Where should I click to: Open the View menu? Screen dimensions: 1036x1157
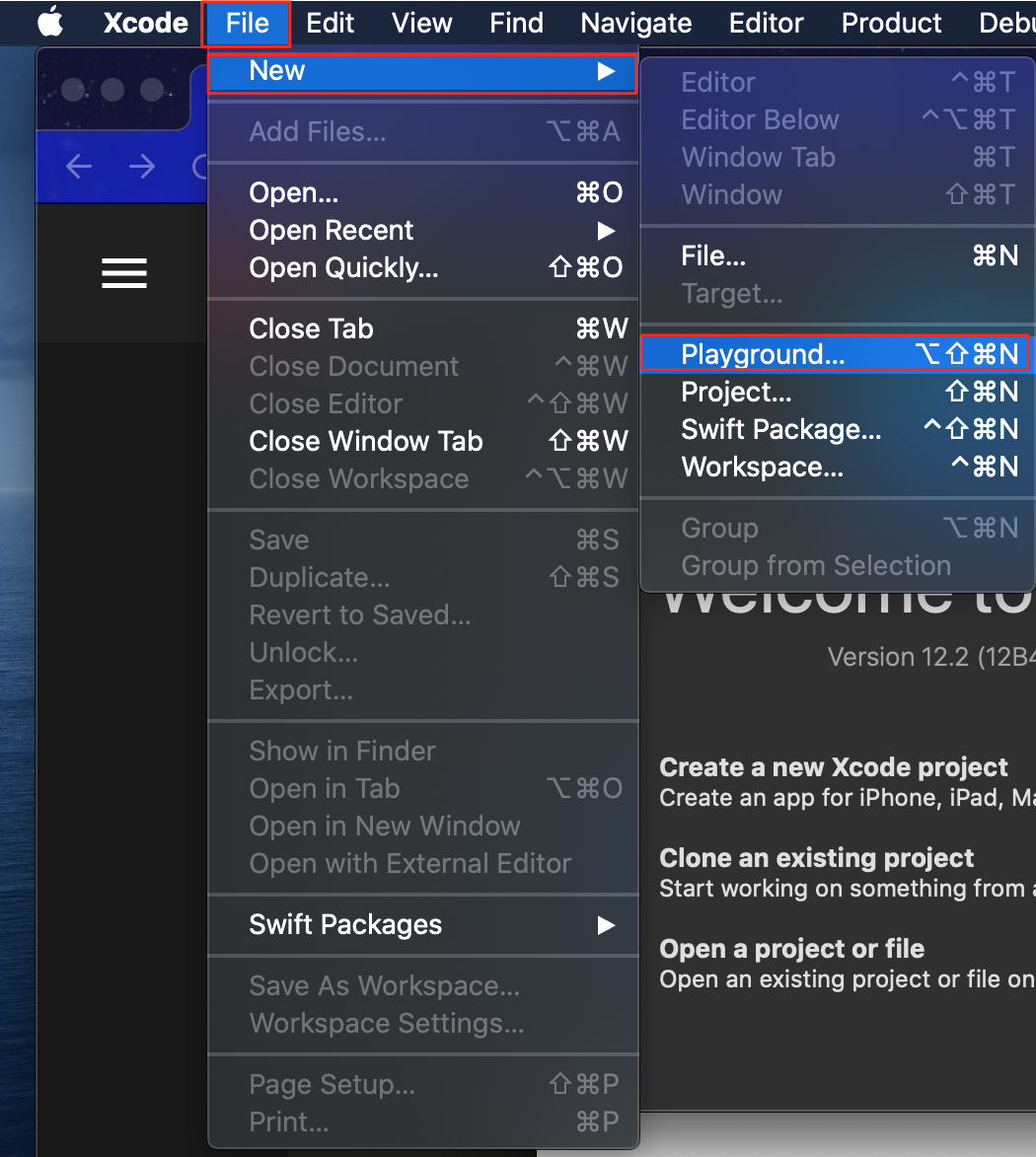pyautogui.click(x=421, y=23)
